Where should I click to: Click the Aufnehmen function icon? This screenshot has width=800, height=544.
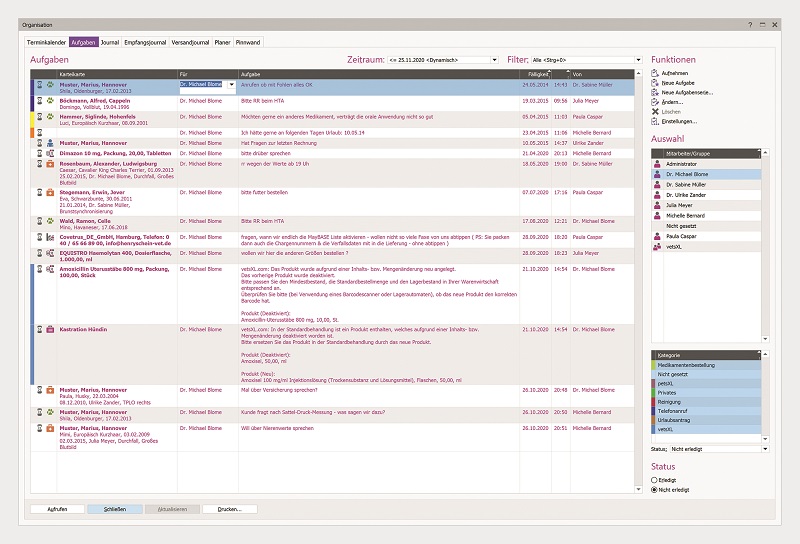click(655, 74)
